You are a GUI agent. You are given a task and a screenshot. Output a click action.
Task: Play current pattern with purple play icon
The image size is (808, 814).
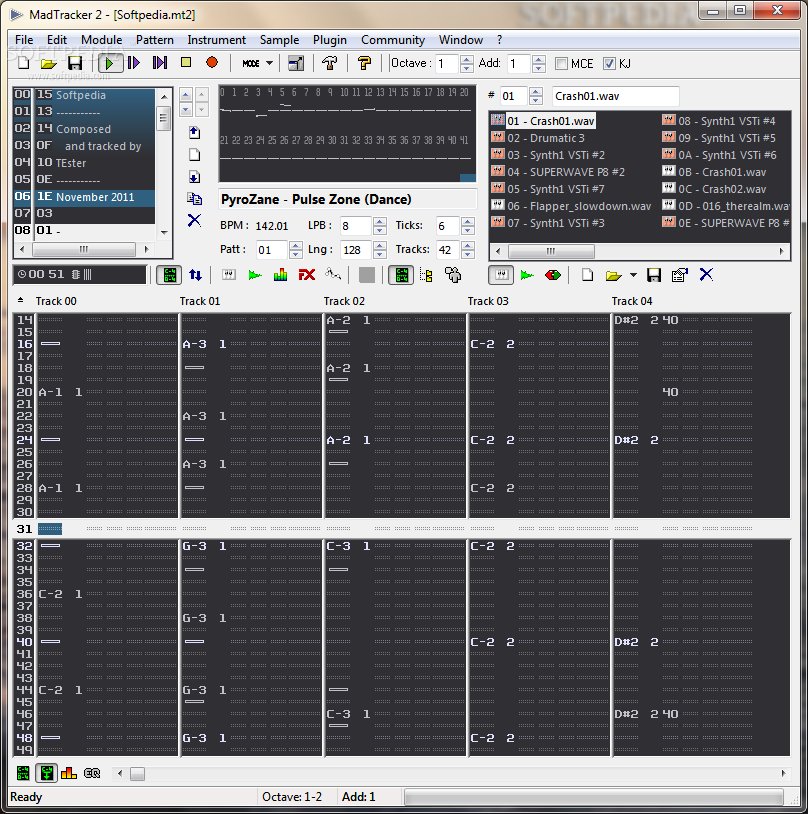133,63
